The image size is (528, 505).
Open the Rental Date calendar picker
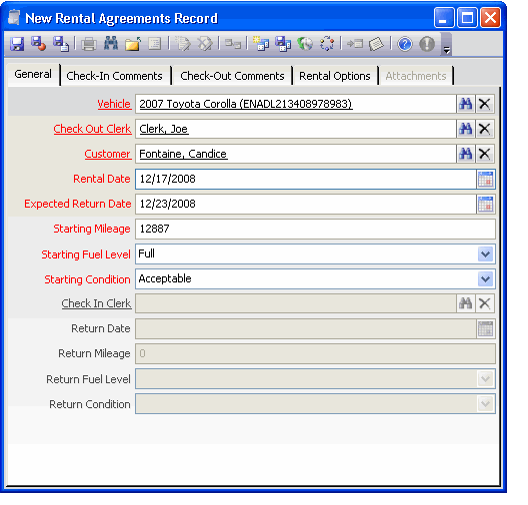pos(486,179)
